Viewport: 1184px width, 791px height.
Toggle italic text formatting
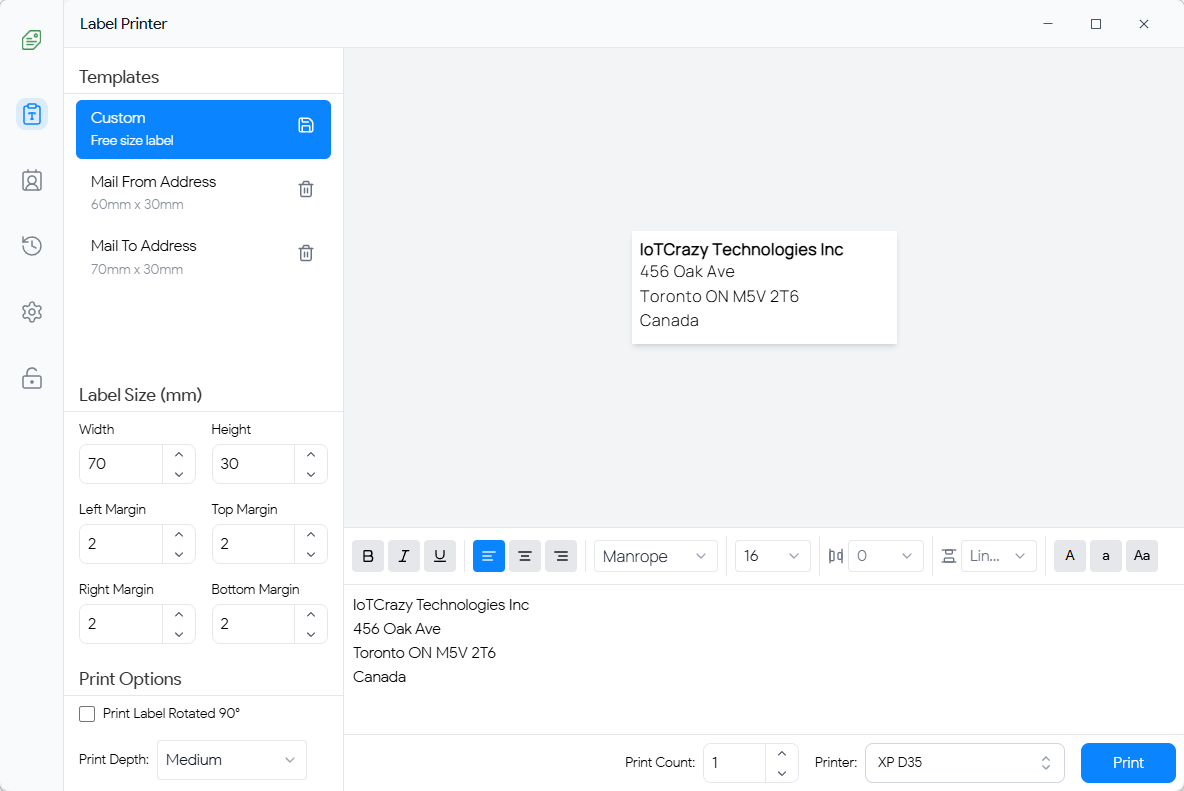pyautogui.click(x=404, y=556)
